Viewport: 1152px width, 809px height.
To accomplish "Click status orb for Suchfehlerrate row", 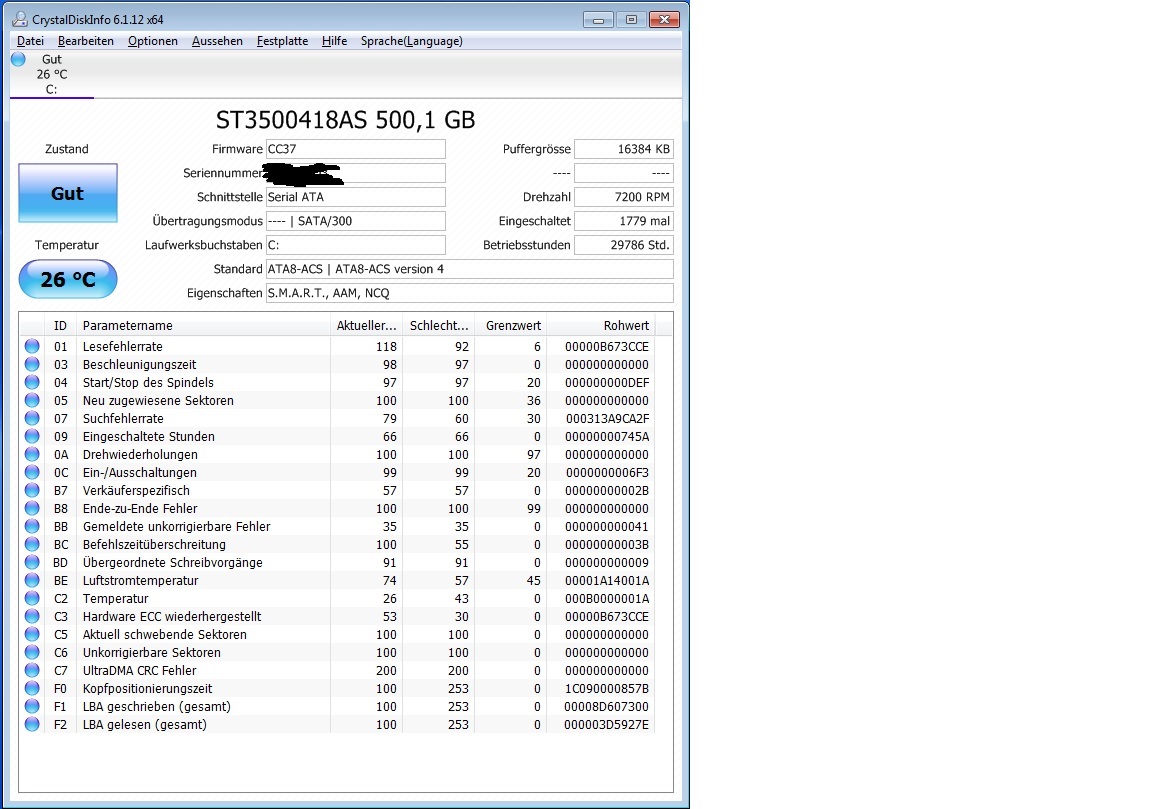I will tap(32, 418).
